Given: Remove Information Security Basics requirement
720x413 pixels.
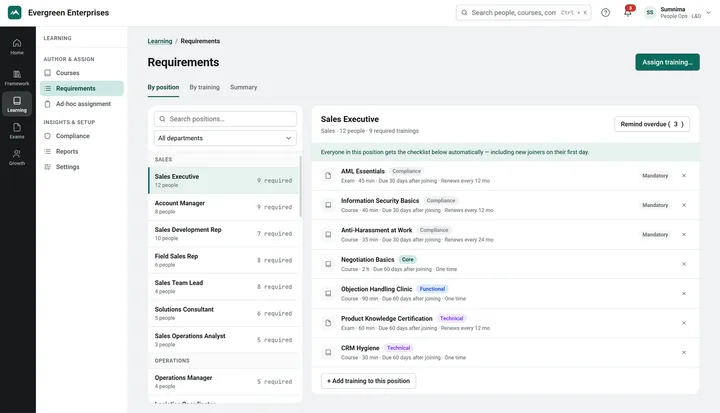Looking at the screenshot, I should tap(684, 205).
